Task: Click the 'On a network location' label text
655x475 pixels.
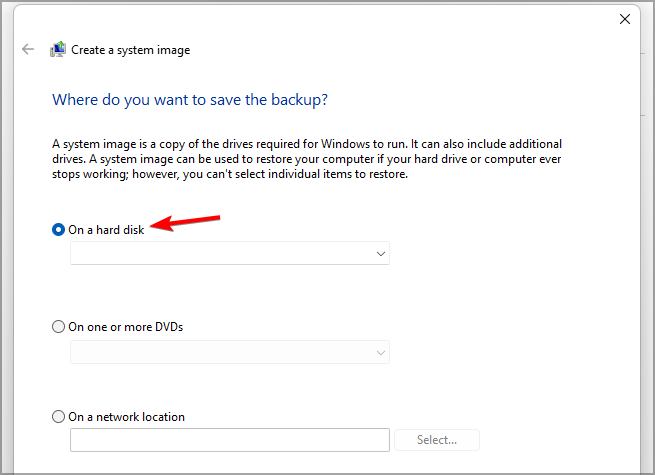Action: click(x=126, y=417)
